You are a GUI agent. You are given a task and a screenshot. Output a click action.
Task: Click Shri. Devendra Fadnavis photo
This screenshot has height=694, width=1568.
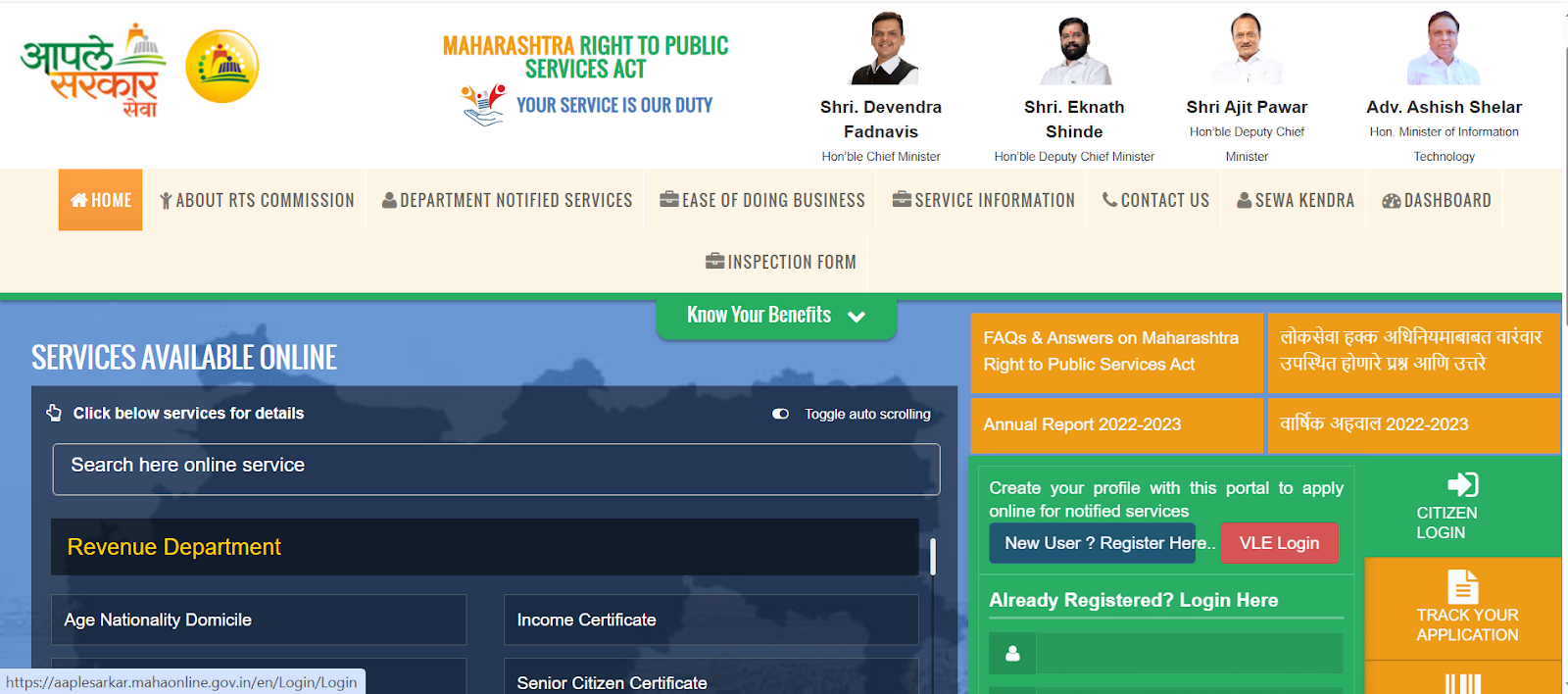(883, 49)
